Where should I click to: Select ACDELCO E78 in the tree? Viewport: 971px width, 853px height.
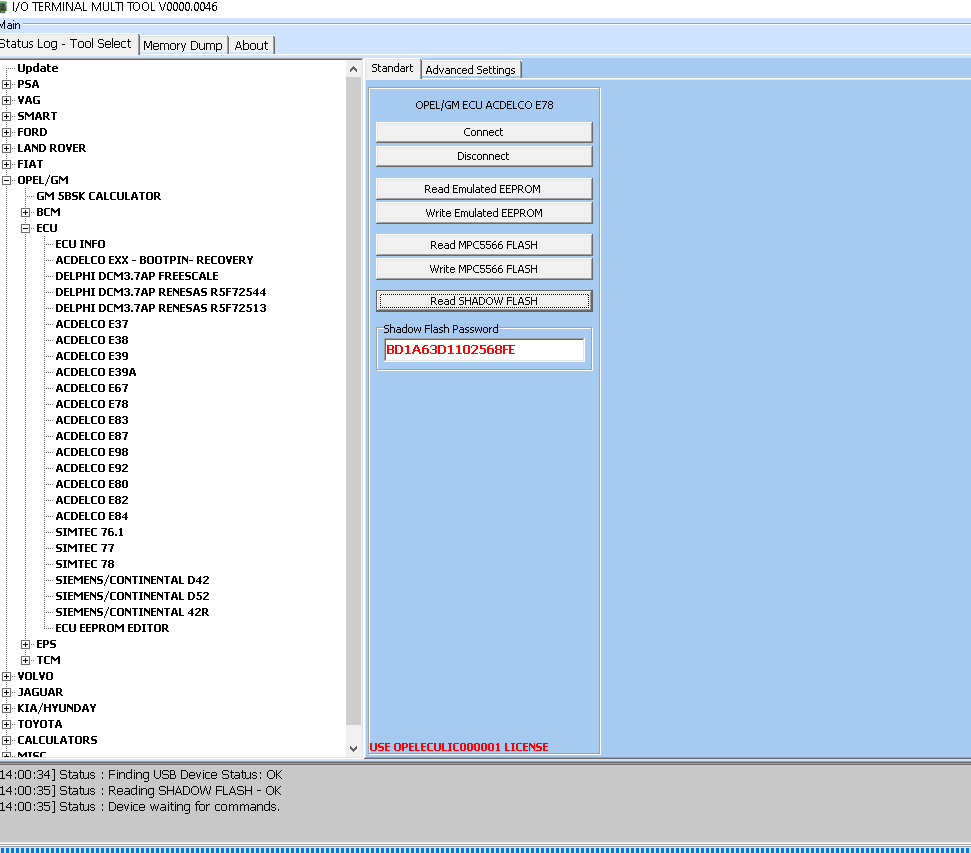point(92,404)
